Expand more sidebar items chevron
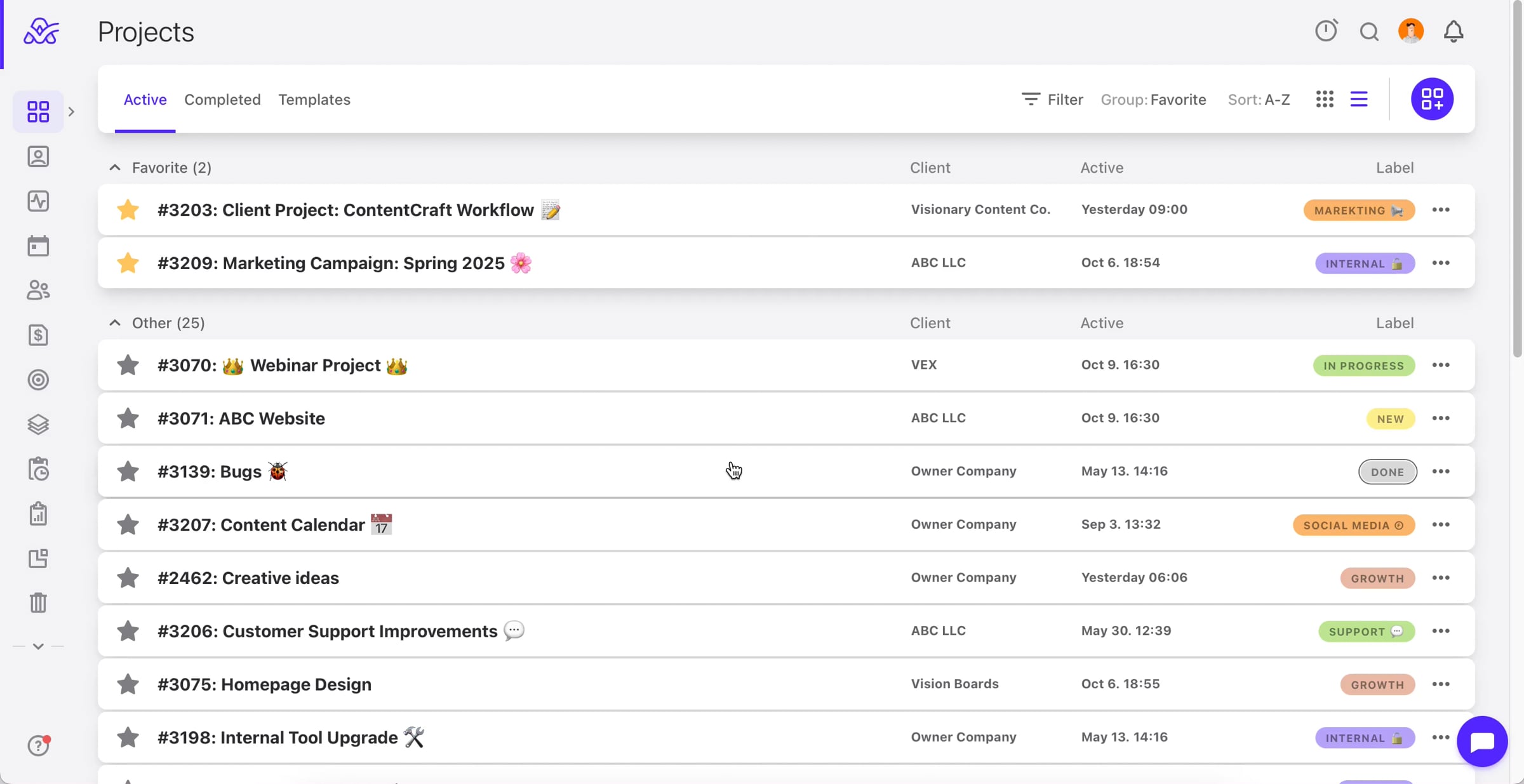Image resolution: width=1524 pixels, height=784 pixels. pyautogui.click(x=38, y=646)
